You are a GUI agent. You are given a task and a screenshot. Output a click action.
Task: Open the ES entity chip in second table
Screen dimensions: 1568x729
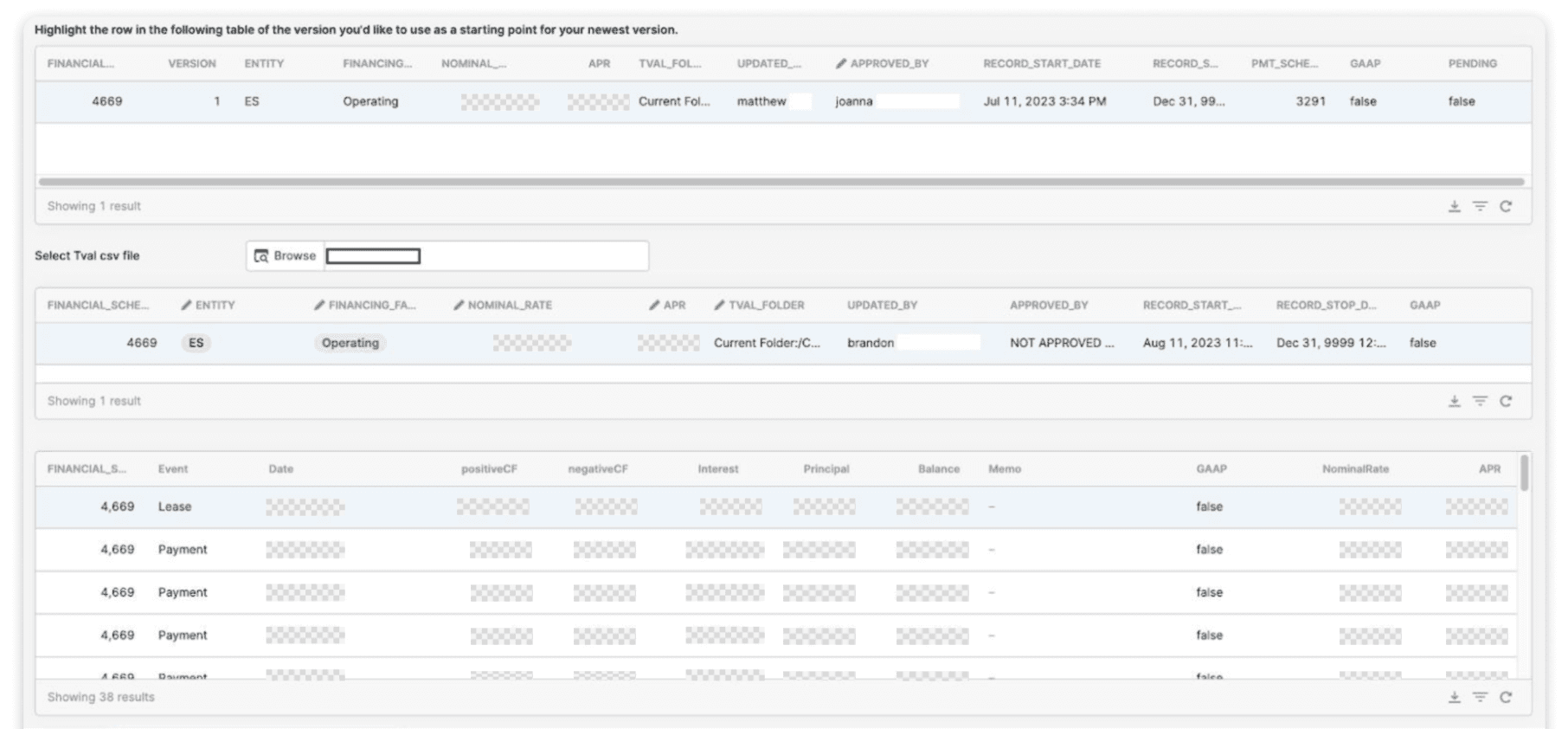[196, 343]
